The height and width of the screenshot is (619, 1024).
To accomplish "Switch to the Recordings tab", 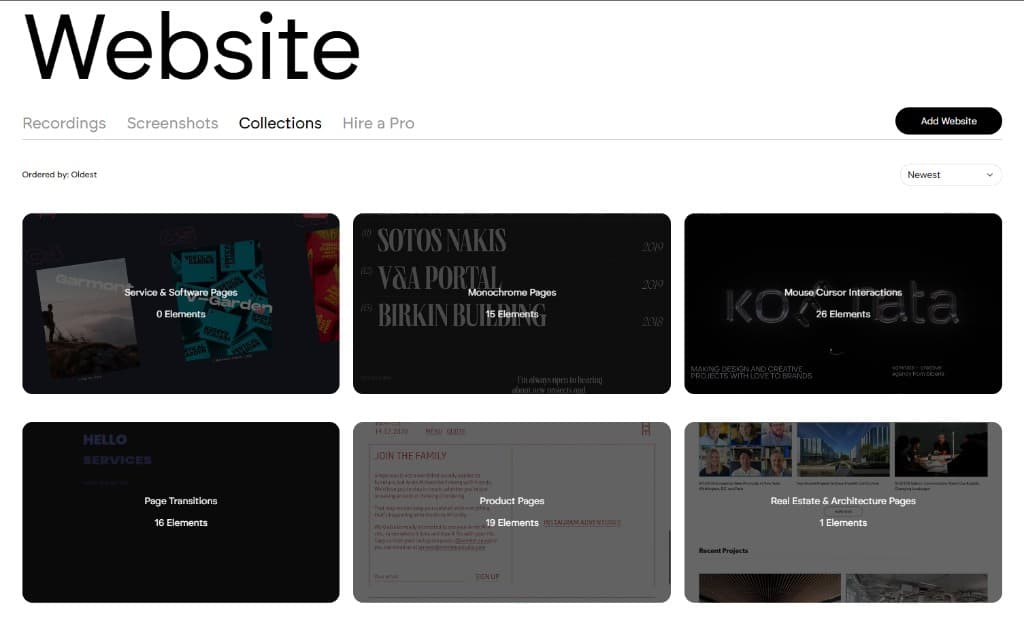I will [x=64, y=123].
